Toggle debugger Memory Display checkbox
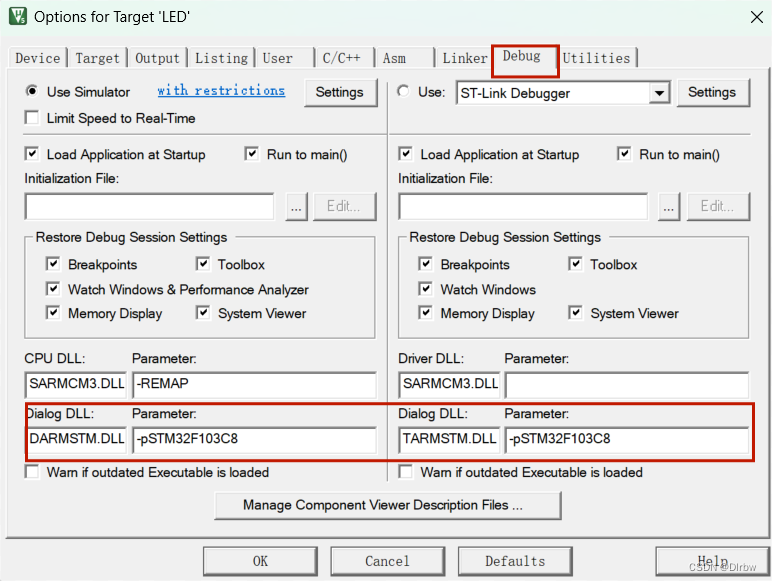The image size is (772, 581). [425, 313]
